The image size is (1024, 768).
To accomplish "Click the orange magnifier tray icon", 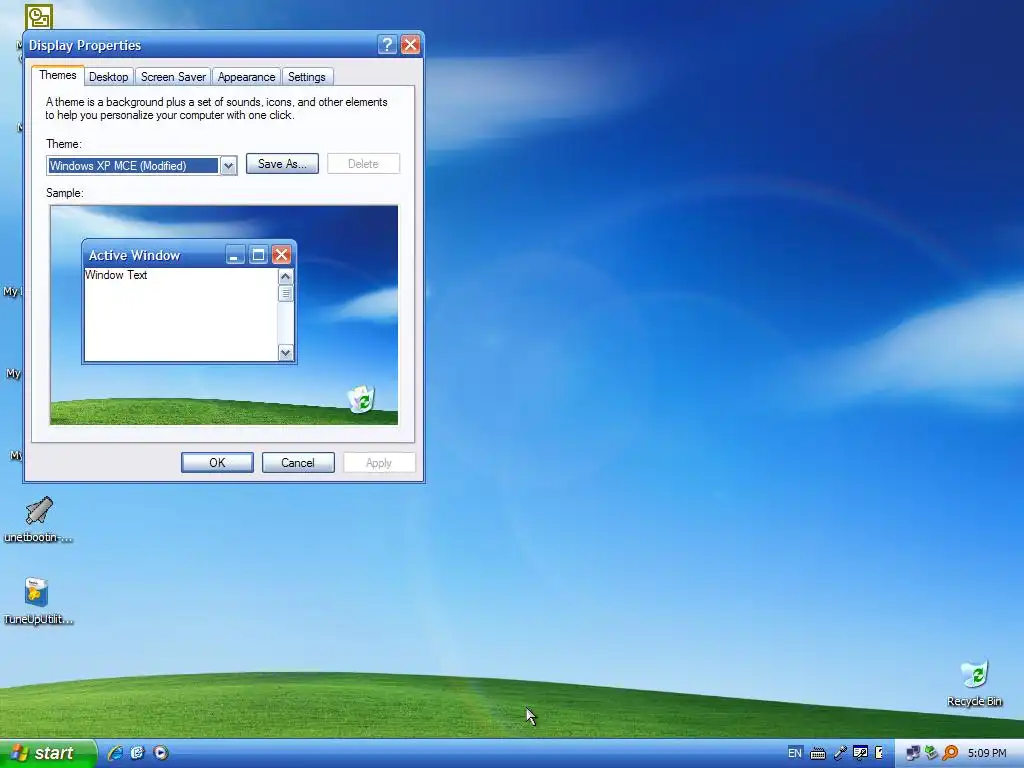I will point(950,754).
